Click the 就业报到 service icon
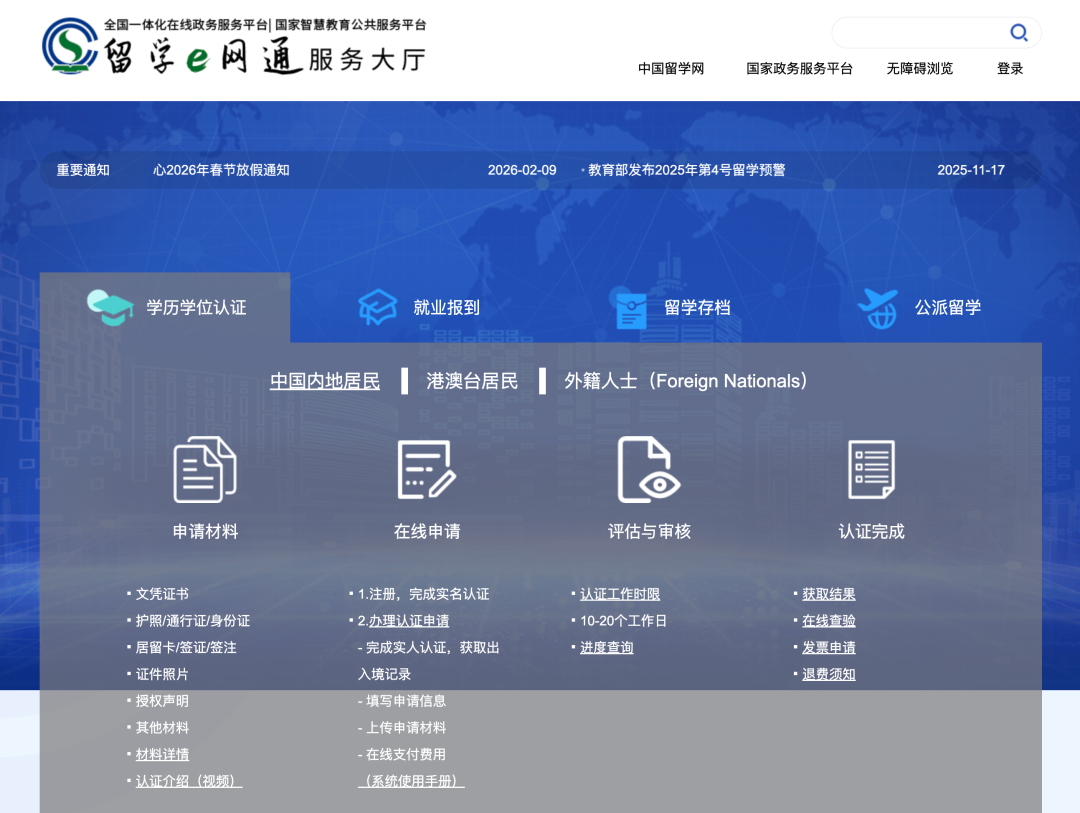The height and width of the screenshot is (813, 1080). point(376,305)
